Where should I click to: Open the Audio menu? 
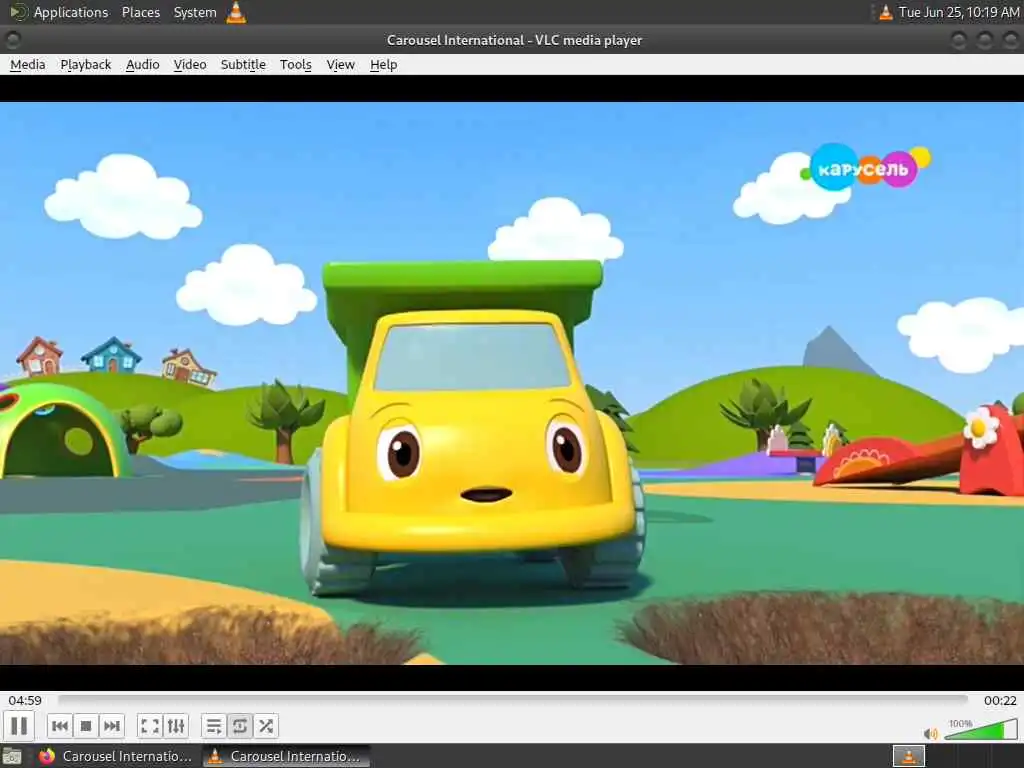pyautogui.click(x=142, y=65)
